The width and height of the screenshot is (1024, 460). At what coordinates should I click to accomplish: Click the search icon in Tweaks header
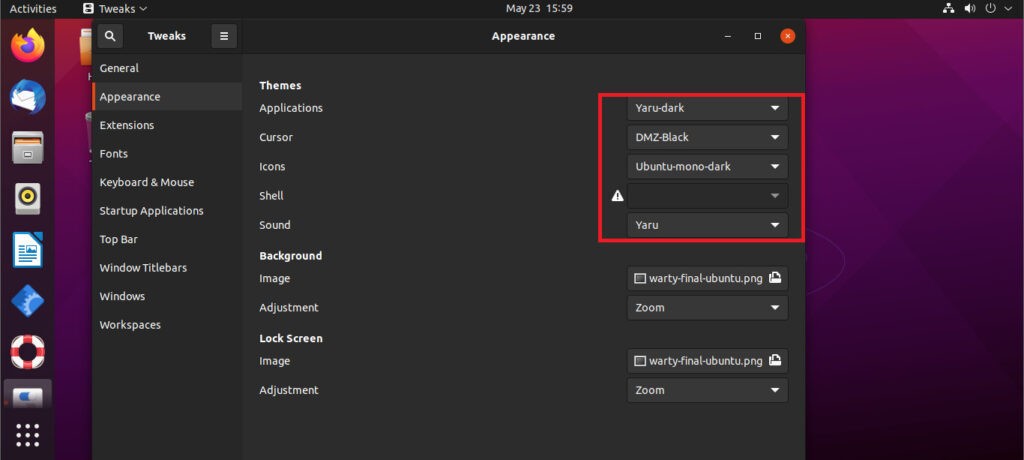click(110, 36)
